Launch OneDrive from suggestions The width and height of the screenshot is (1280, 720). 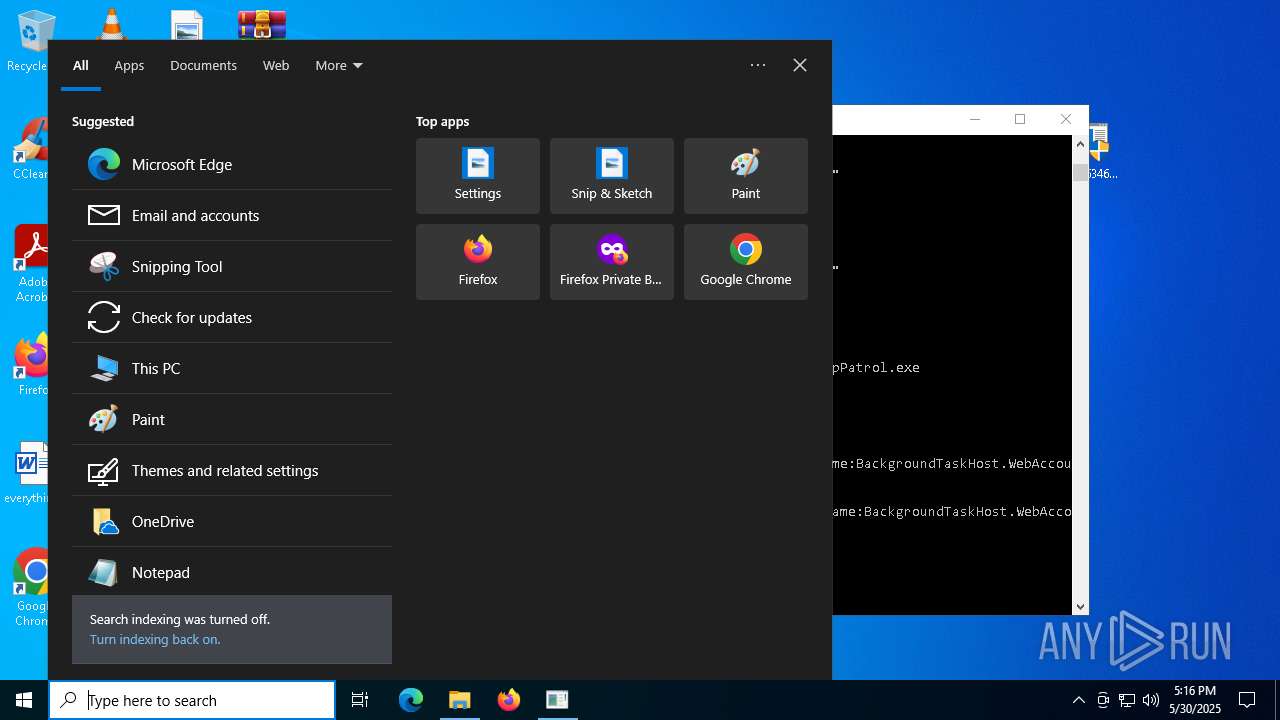[232, 521]
